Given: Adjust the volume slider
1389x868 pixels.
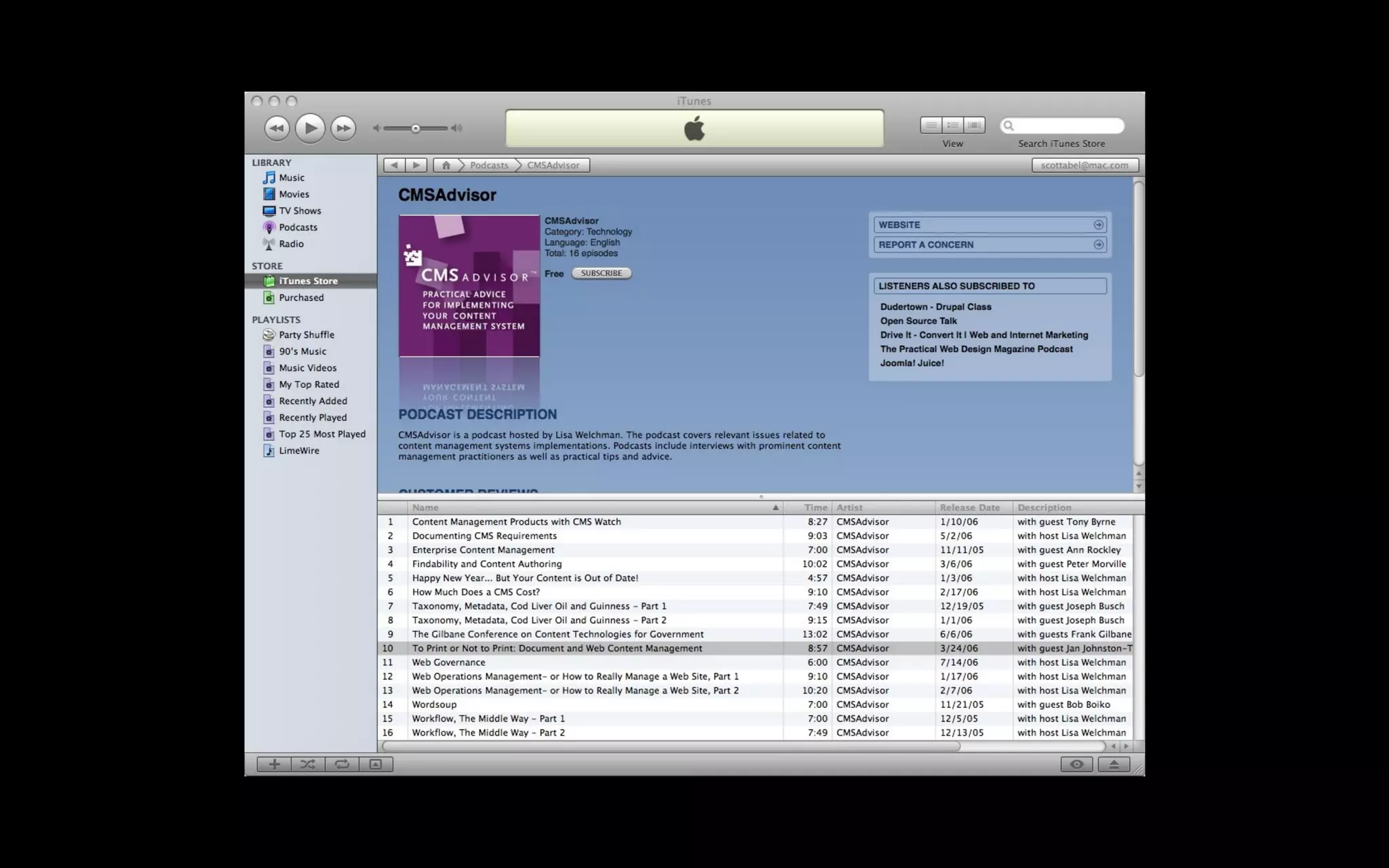Looking at the screenshot, I should point(415,128).
